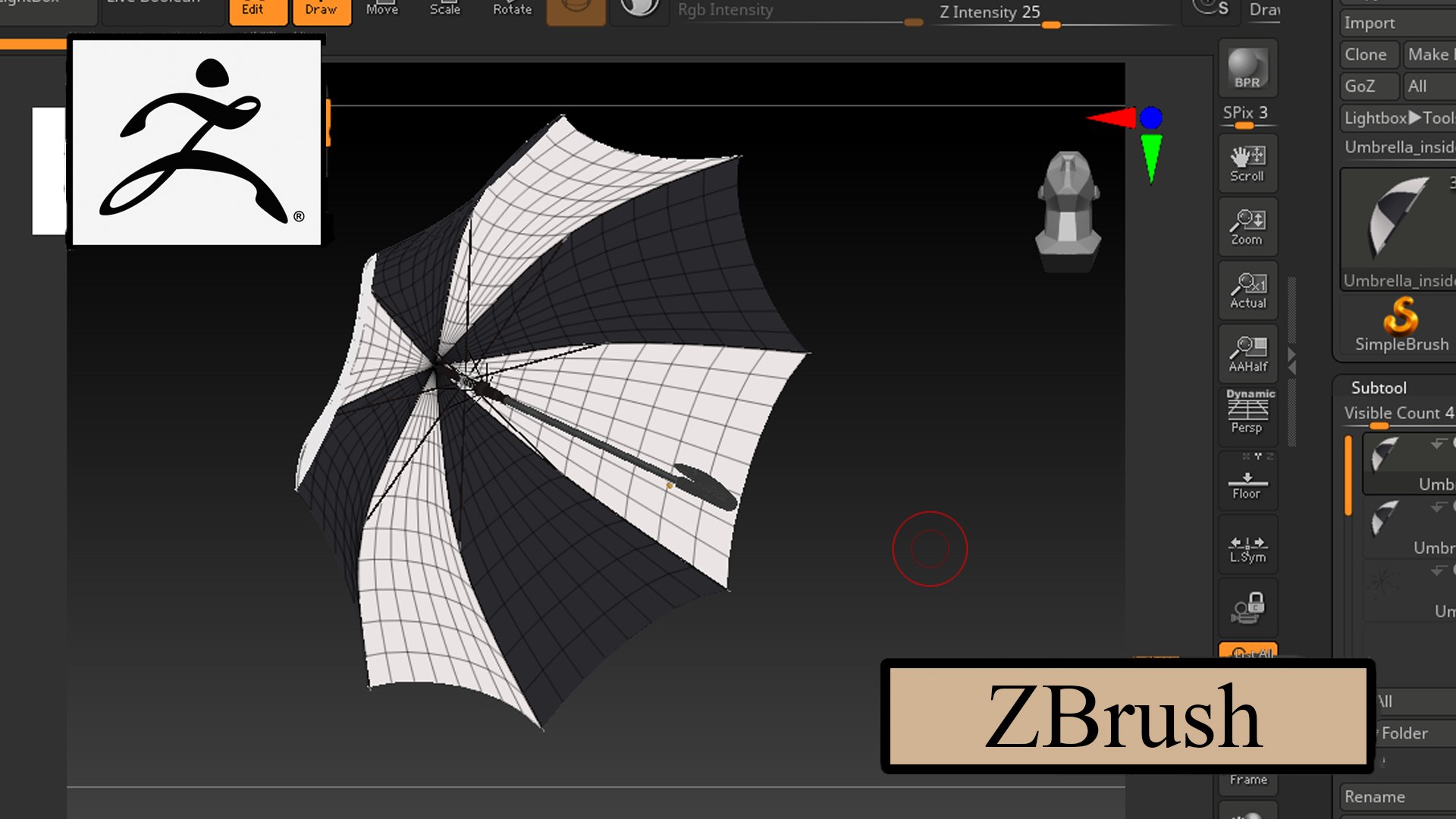Click the Actual size icon
The width and height of the screenshot is (1456, 819).
pyautogui.click(x=1247, y=290)
